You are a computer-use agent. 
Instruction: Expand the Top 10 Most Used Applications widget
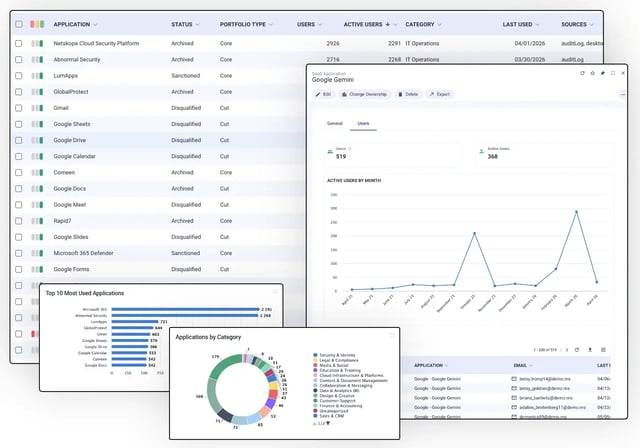[275, 291]
